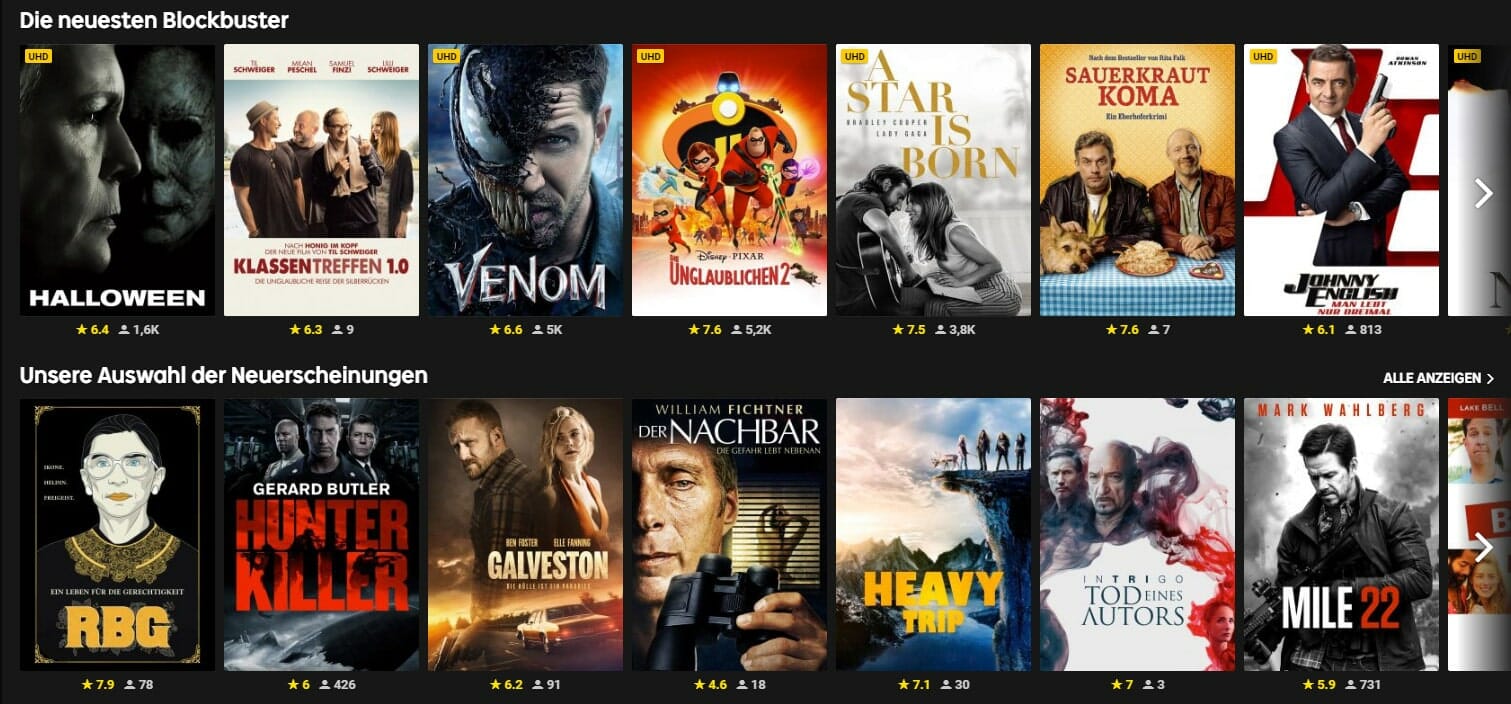Screen dimensions: 1511x704
Task: Advance the Blockbuster row with the right arrow
Action: [x=1484, y=193]
